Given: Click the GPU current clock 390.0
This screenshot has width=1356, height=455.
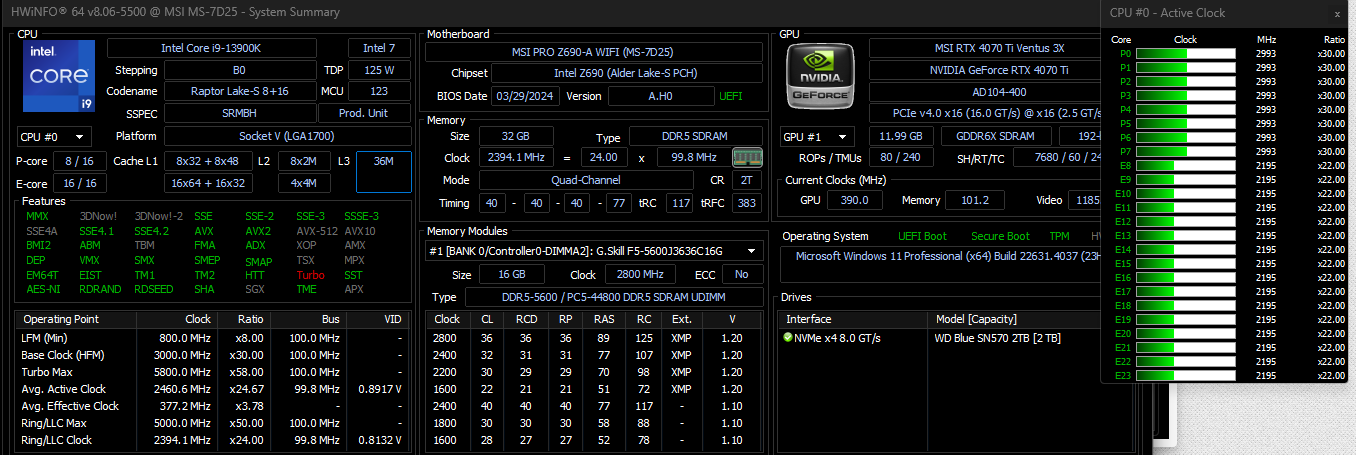Looking at the screenshot, I should click(x=855, y=200).
